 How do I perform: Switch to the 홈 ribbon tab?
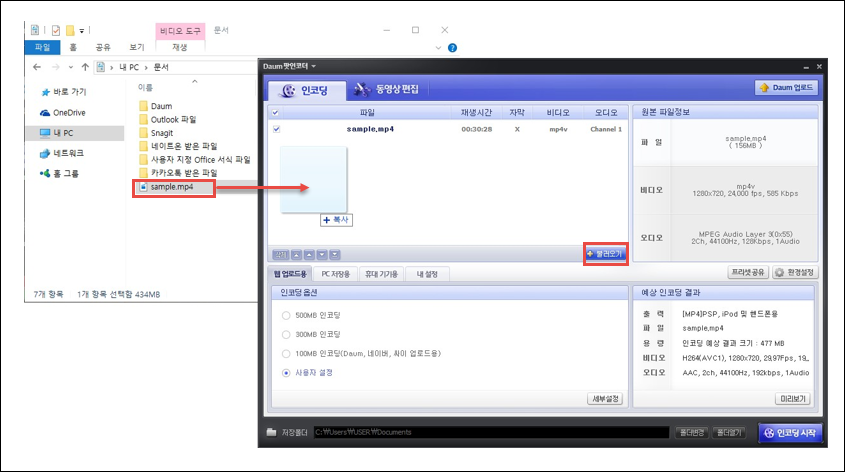tap(73, 47)
